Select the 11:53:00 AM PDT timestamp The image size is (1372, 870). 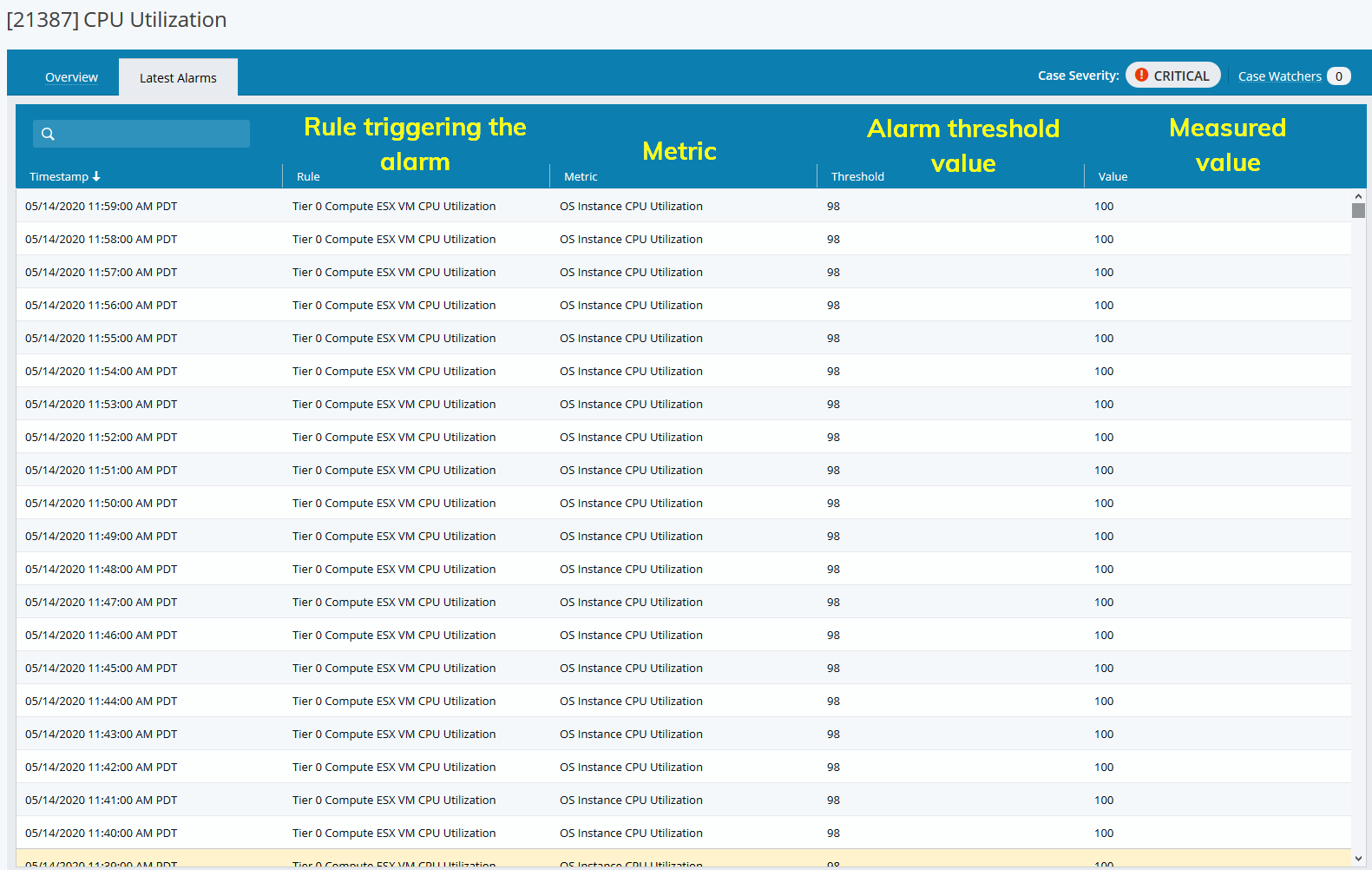point(101,405)
